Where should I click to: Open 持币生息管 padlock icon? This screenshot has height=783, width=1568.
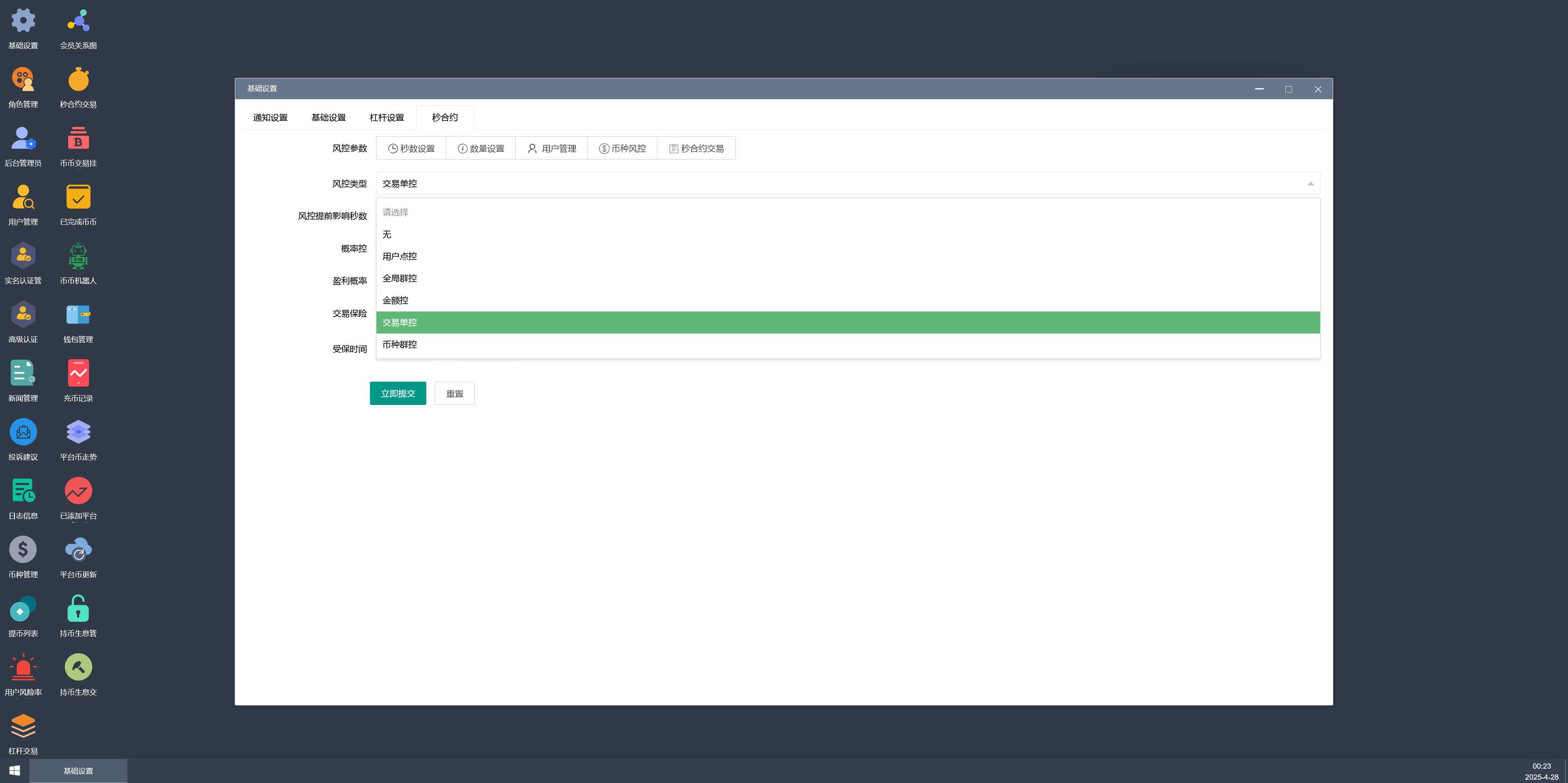coord(78,609)
